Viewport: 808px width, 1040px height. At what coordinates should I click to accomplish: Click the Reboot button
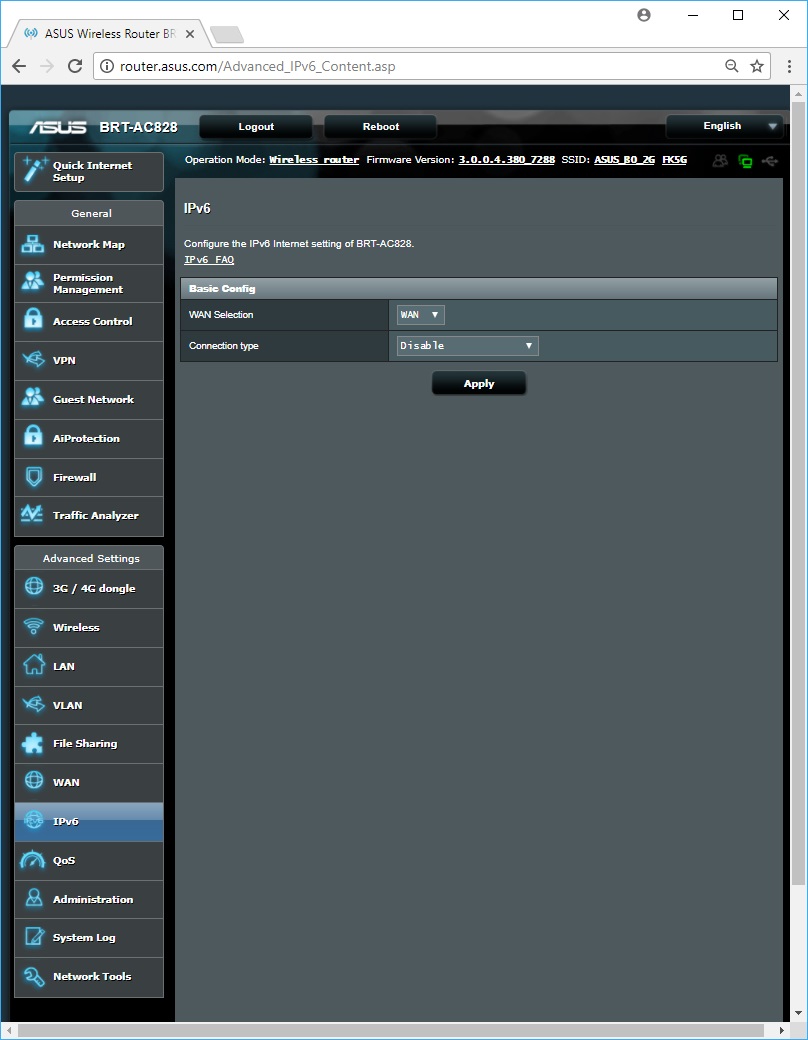pyautogui.click(x=380, y=127)
